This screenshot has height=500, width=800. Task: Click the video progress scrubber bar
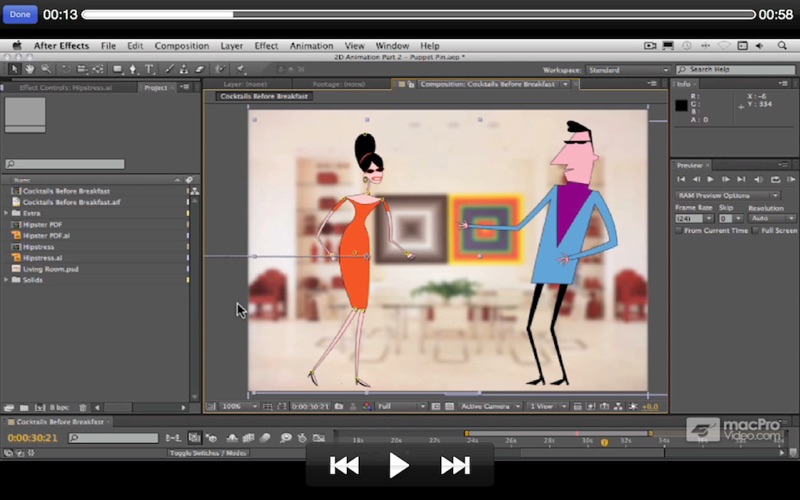(x=418, y=14)
